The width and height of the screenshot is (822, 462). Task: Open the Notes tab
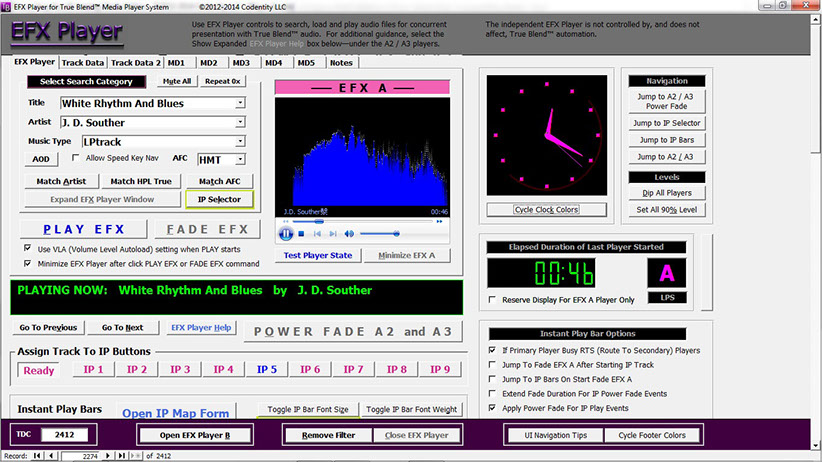pyautogui.click(x=340, y=62)
